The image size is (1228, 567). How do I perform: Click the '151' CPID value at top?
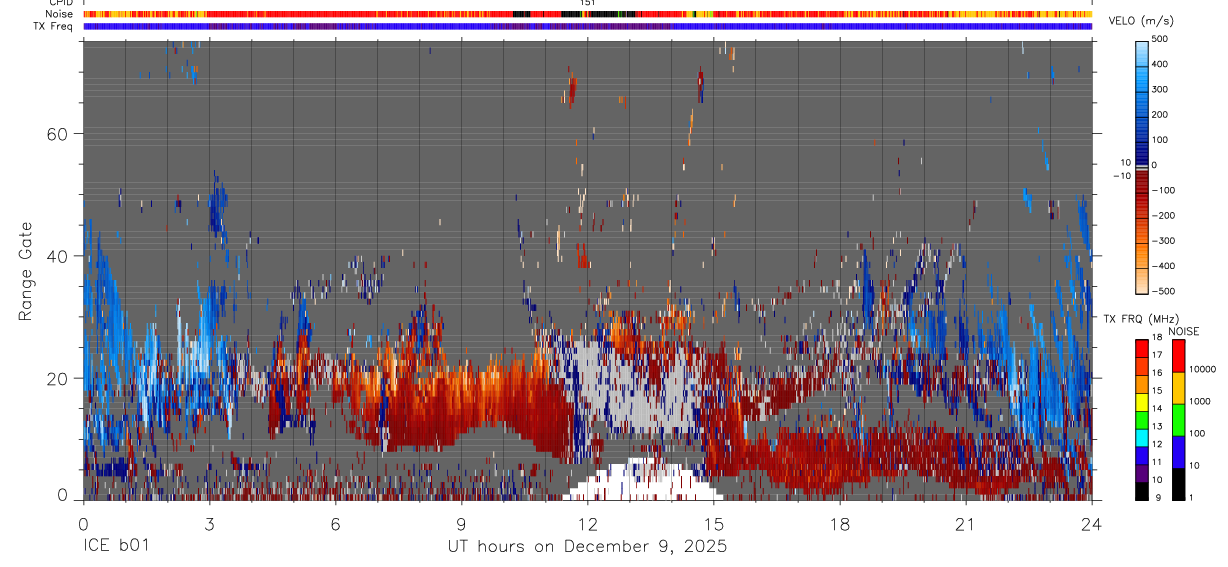tap(588, 3)
